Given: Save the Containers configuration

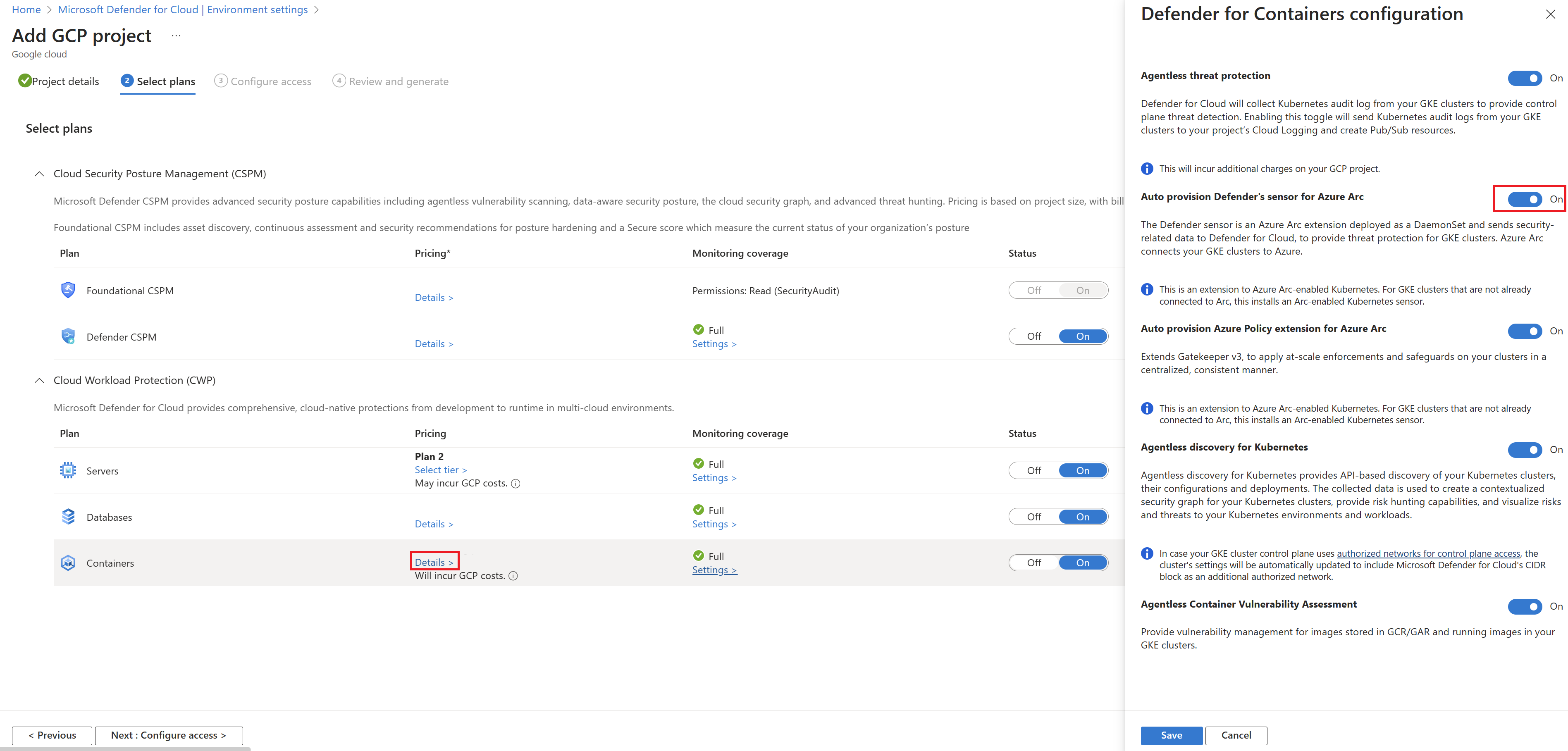Looking at the screenshot, I should point(1170,735).
